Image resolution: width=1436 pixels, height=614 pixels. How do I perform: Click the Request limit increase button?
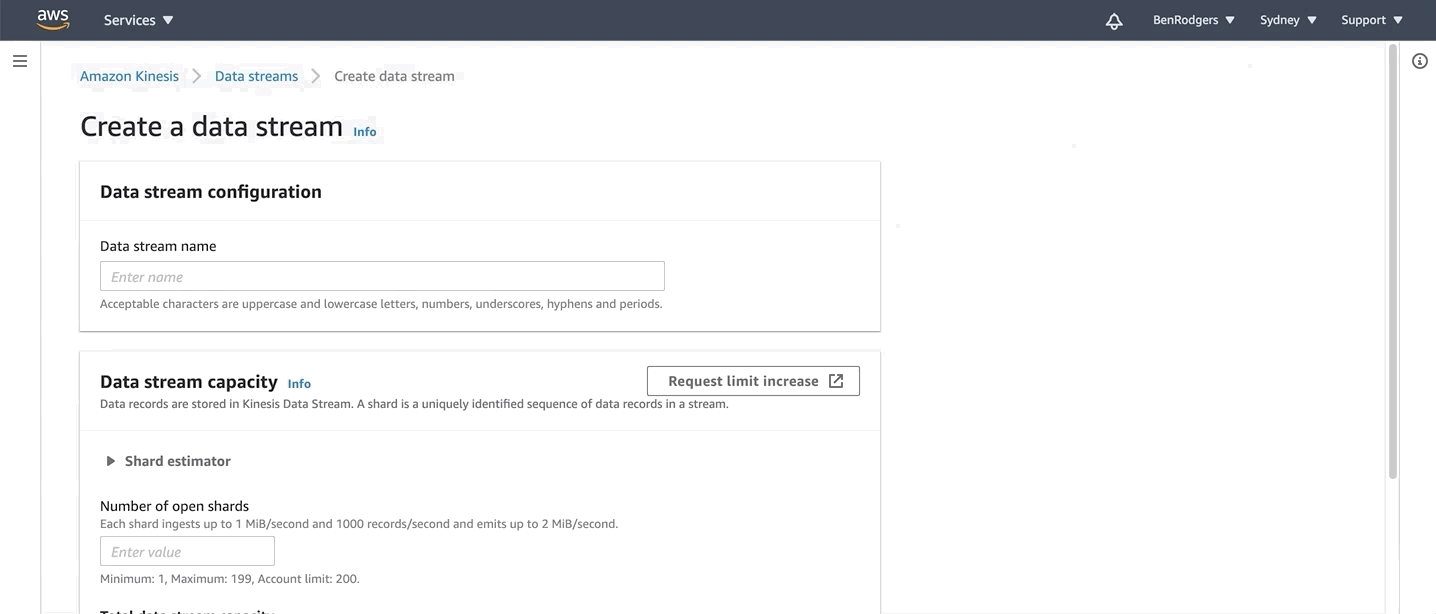[753, 381]
